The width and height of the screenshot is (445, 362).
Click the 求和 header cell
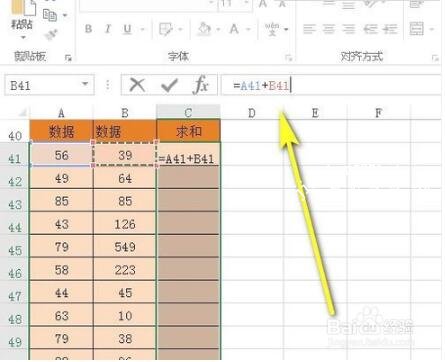(x=188, y=131)
